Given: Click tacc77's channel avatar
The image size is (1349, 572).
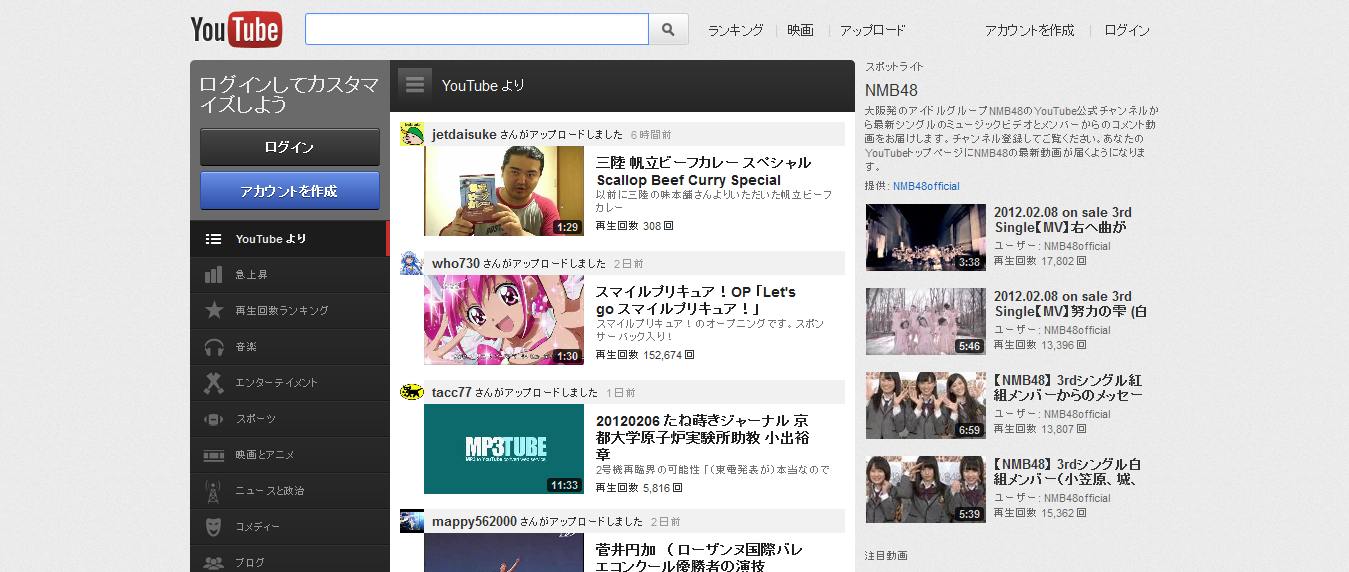Looking at the screenshot, I should tap(412, 392).
